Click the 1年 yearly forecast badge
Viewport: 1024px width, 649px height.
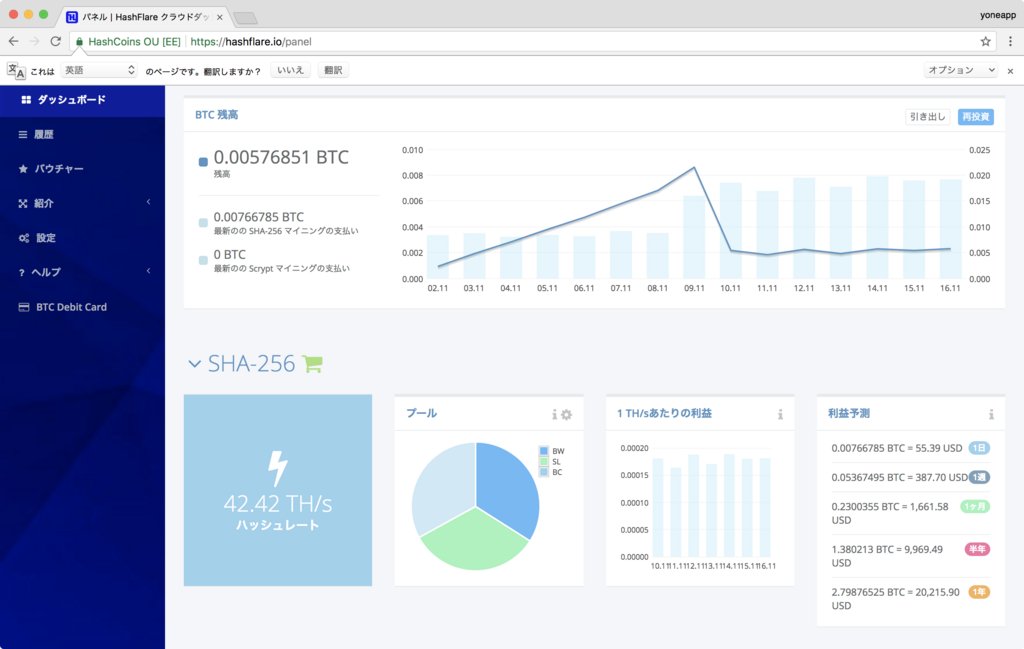pyautogui.click(x=979, y=592)
